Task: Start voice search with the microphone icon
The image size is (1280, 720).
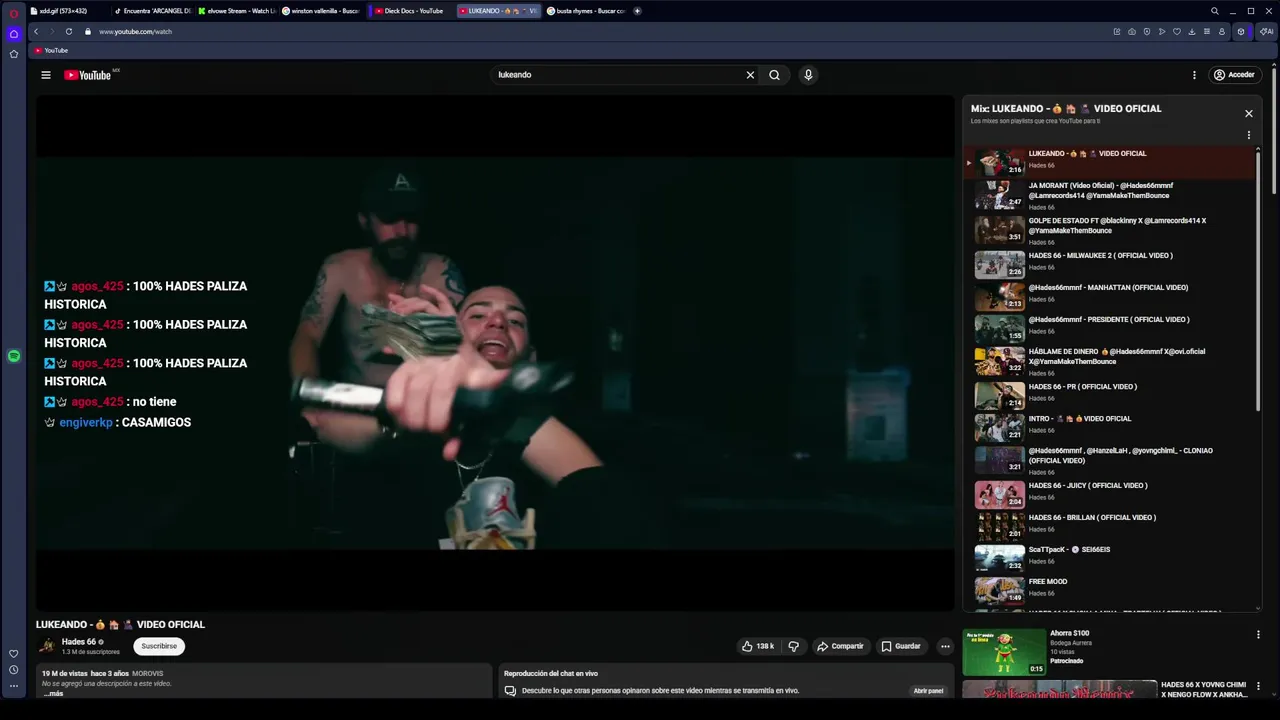Action: [x=808, y=75]
